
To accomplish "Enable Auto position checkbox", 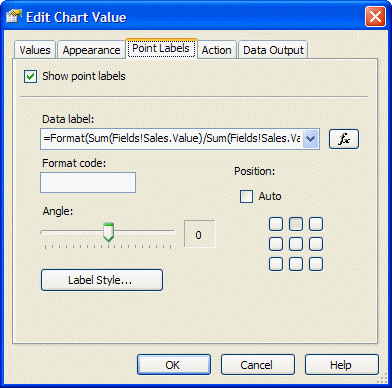I will point(246,196).
